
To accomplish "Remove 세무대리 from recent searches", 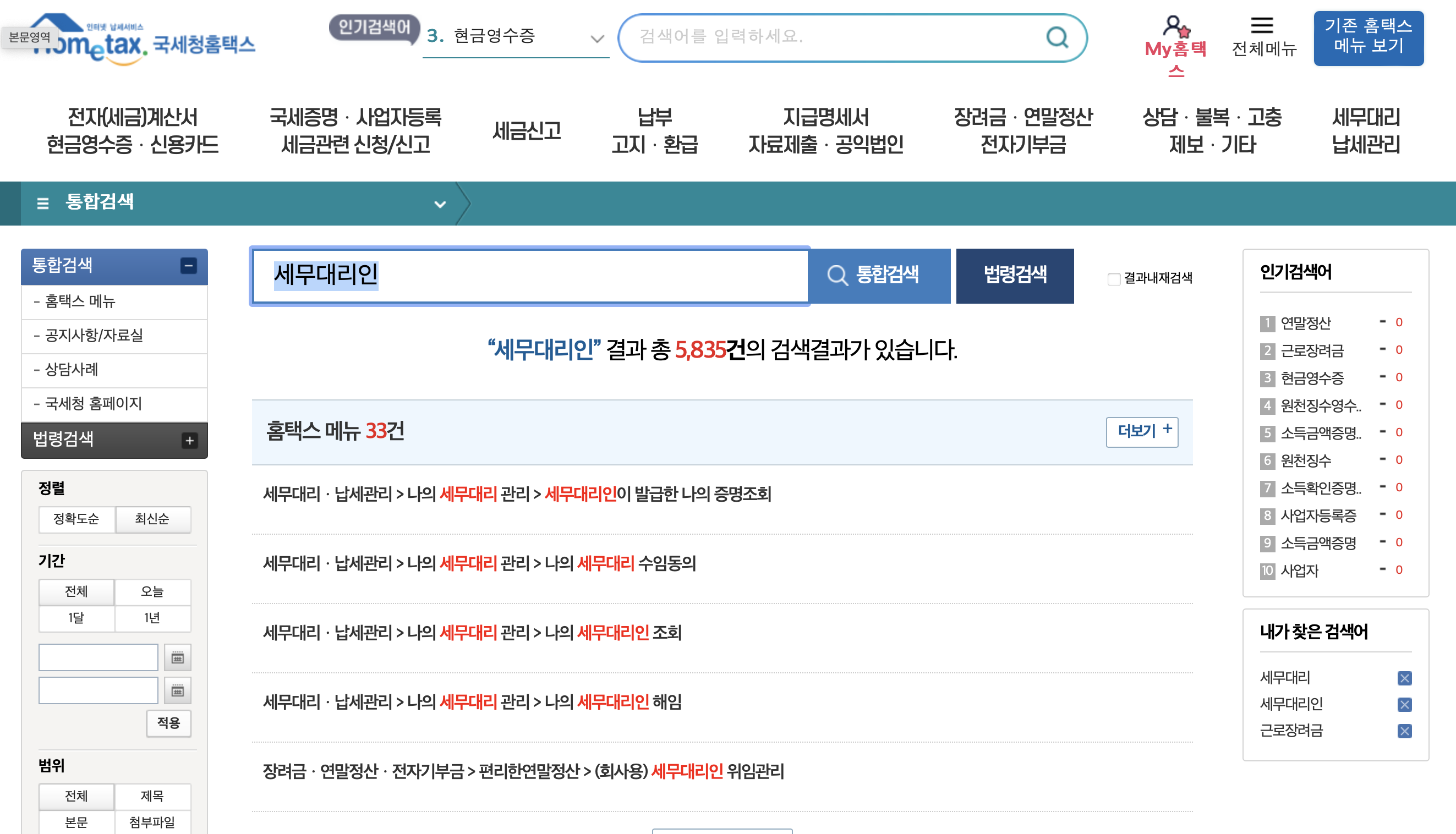I will pos(1404,678).
